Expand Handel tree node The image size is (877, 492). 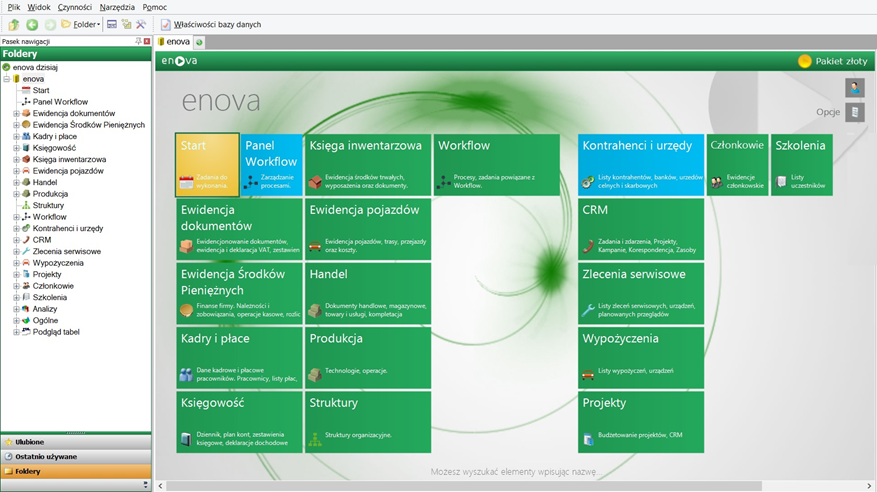(17, 182)
